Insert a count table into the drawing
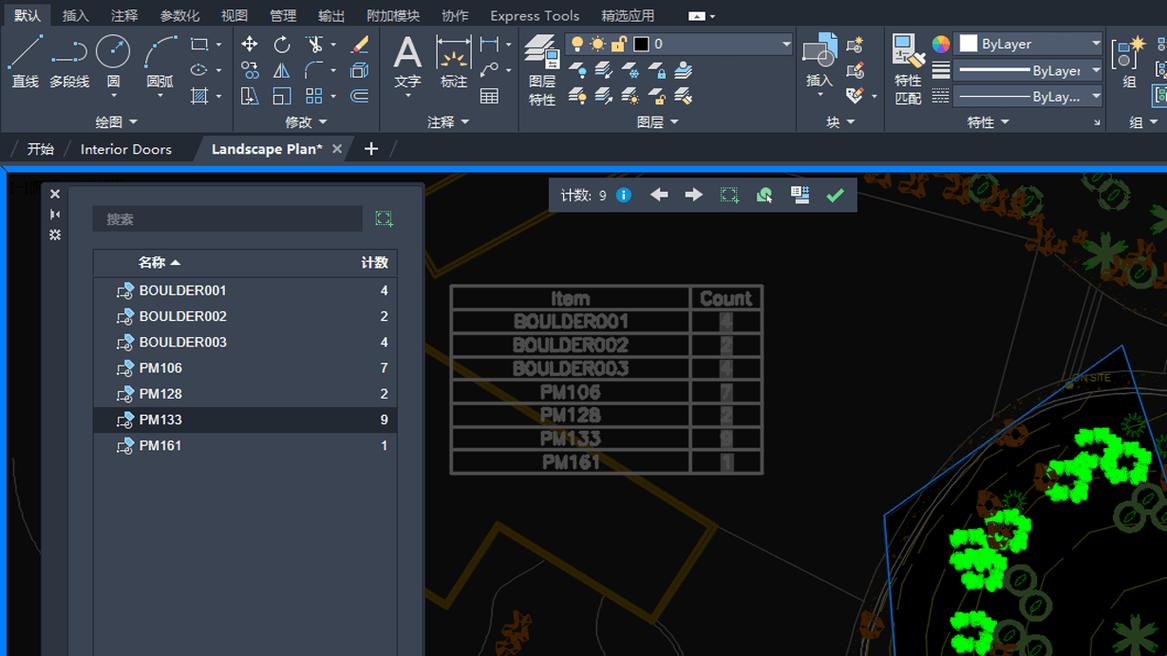This screenshot has width=1167, height=656. 799,196
